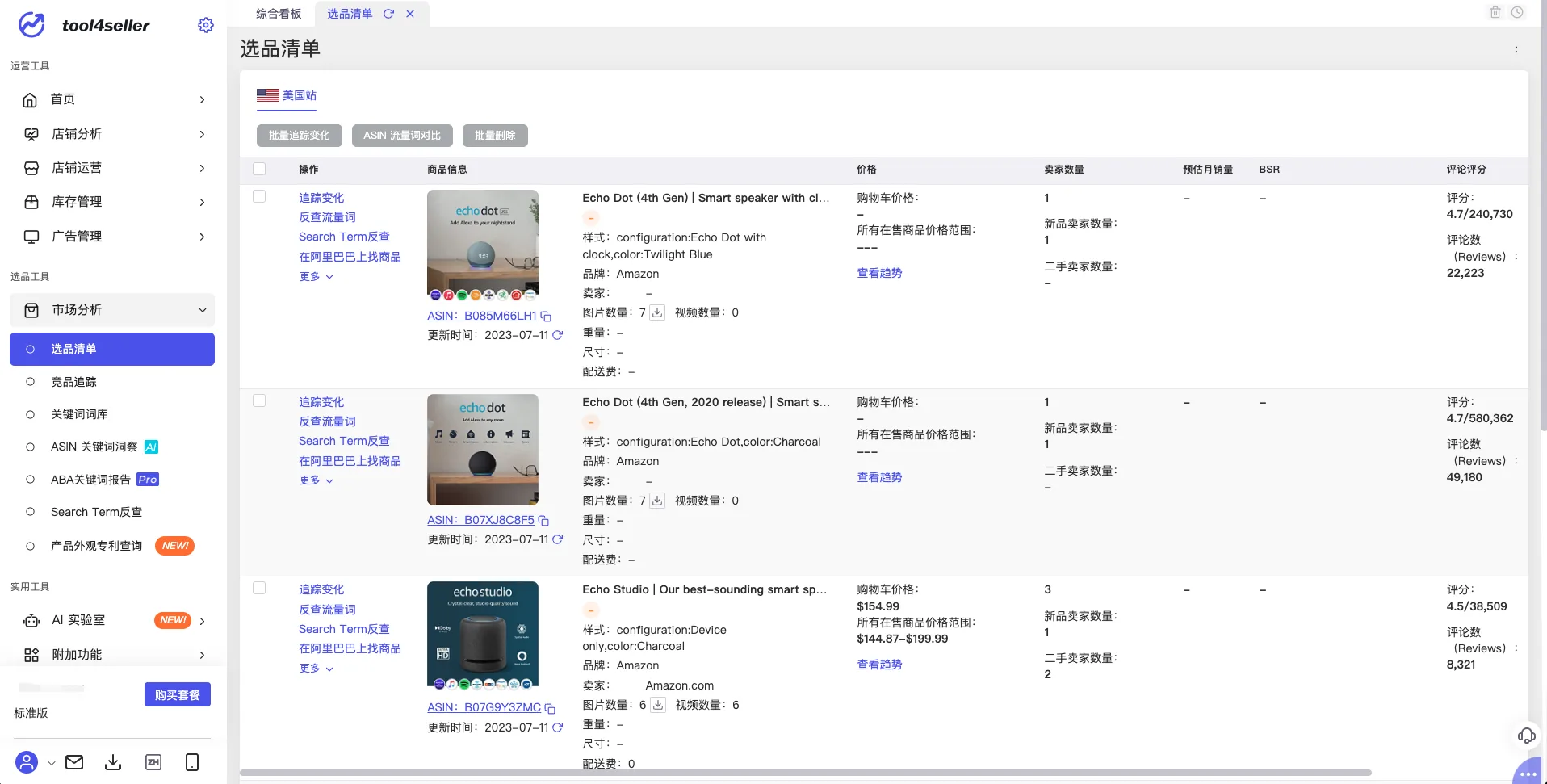Image resolution: width=1547 pixels, height=784 pixels.
Task: Select ABA关键词报告 in sidebar
Action: [x=112, y=480]
